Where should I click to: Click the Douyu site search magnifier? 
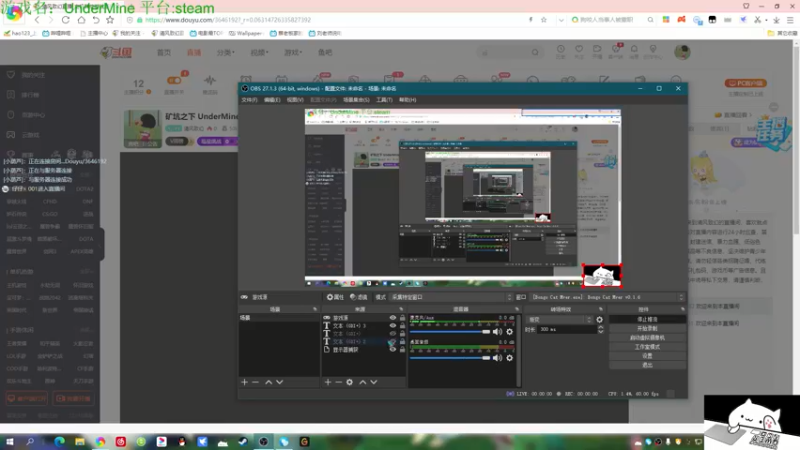(535, 52)
